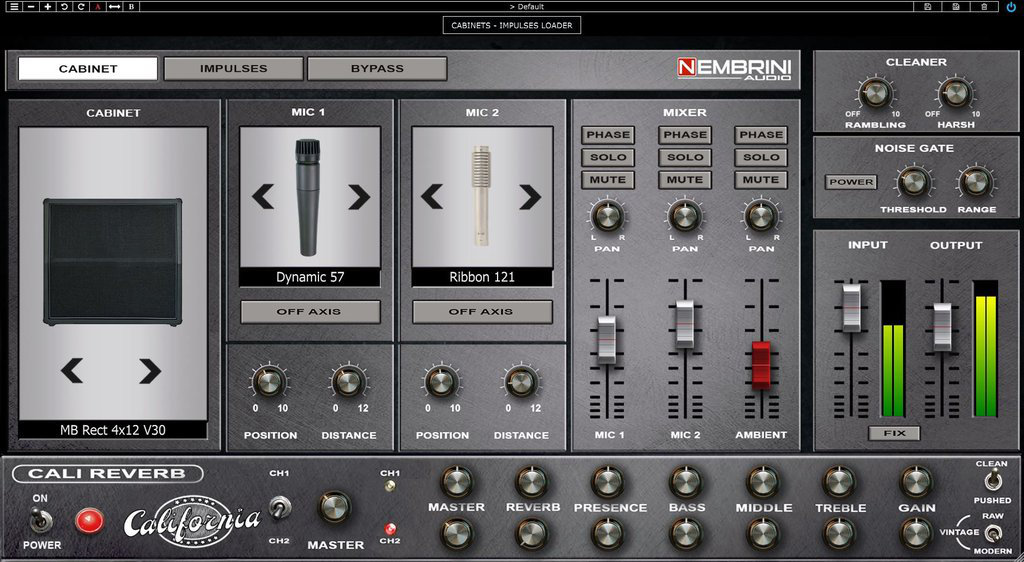Click the floppy disk save icon next to trash
1024x562 pixels.
[x=956, y=7]
